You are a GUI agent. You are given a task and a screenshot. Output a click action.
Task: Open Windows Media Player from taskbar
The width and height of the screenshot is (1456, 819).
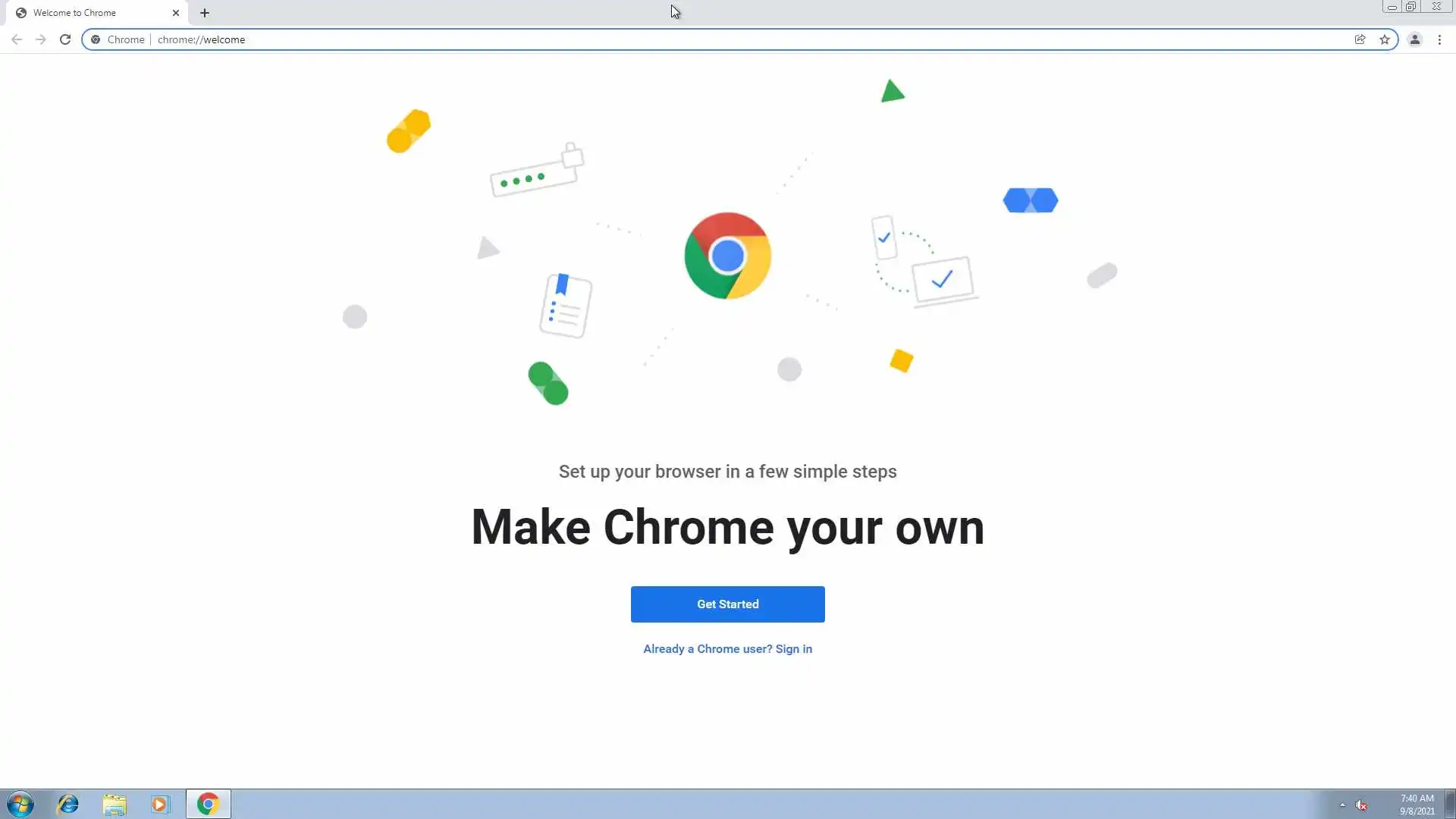[x=160, y=804]
